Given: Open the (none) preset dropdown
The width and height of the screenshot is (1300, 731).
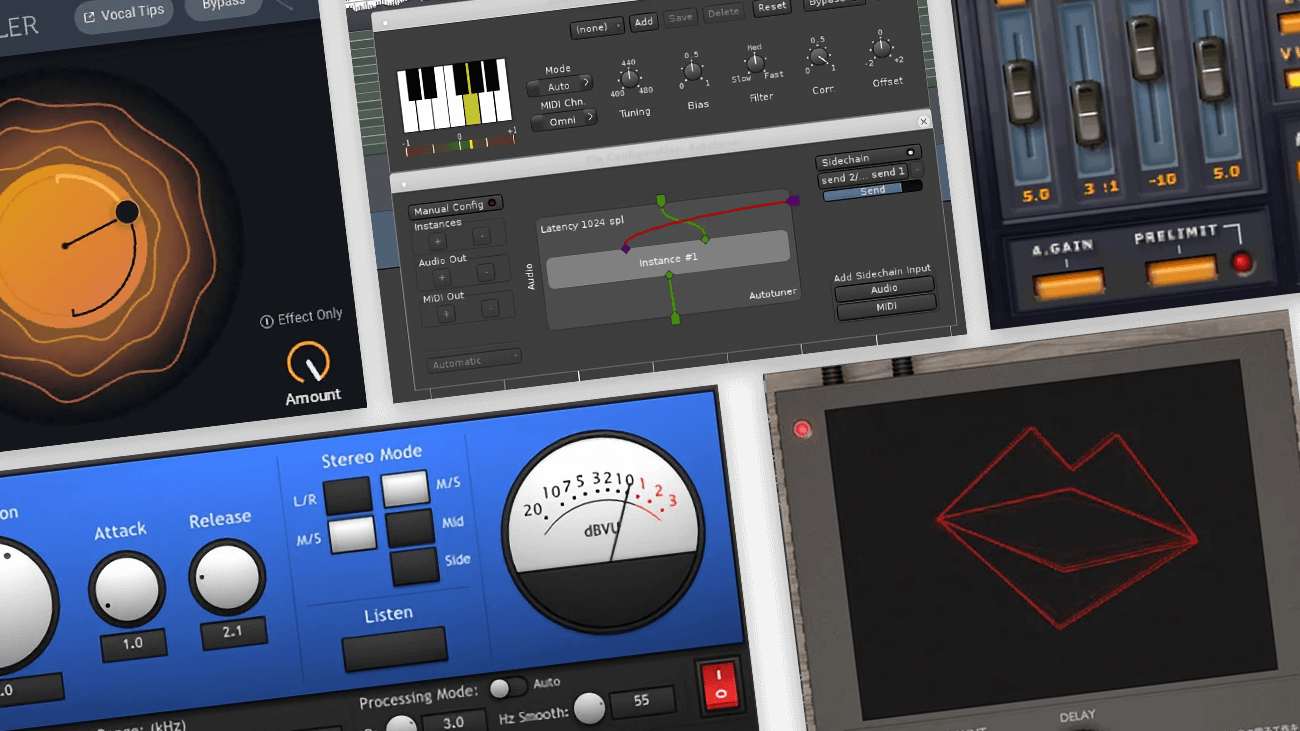Looking at the screenshot, I should point(596,28).
